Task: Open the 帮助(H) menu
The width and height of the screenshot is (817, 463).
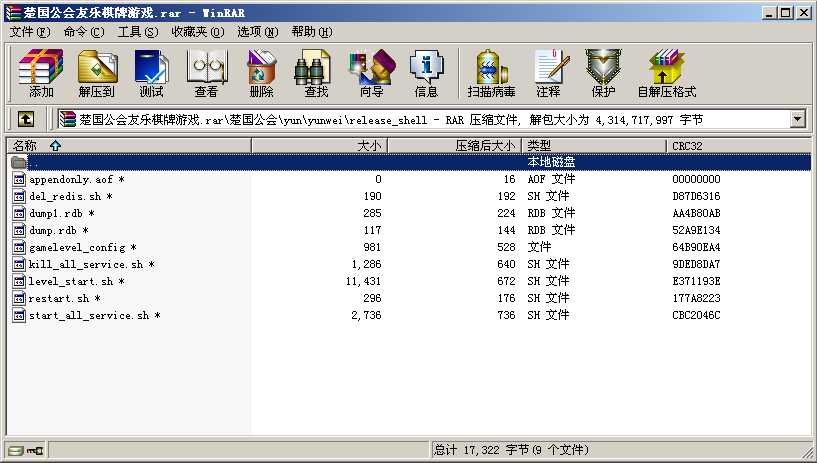Action: 312,32
